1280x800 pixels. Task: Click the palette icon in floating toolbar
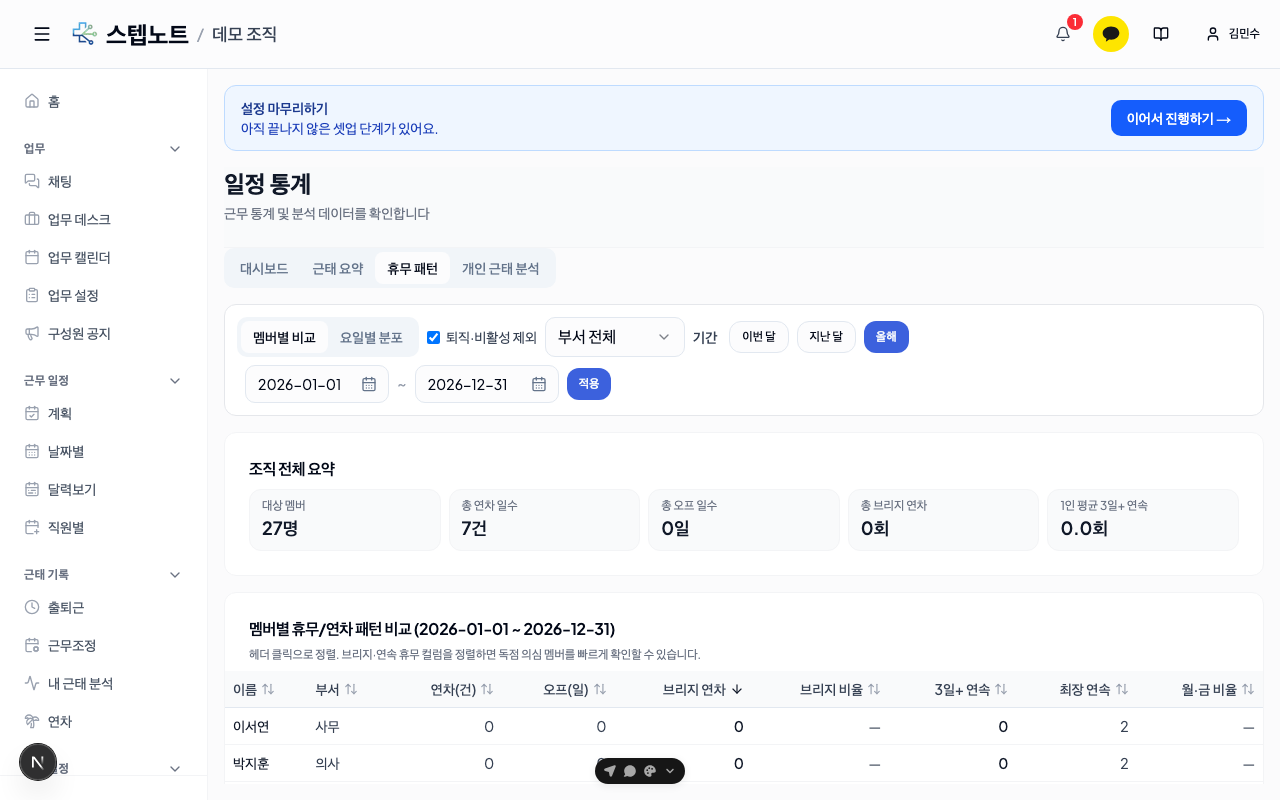click(x=650, y=771)
